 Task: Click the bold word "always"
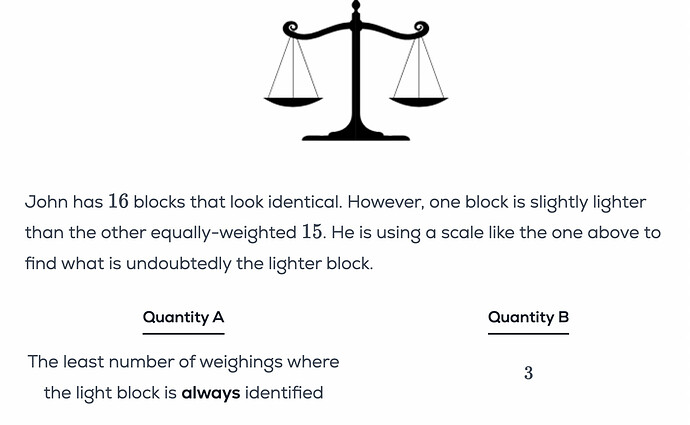coord(210,393)
